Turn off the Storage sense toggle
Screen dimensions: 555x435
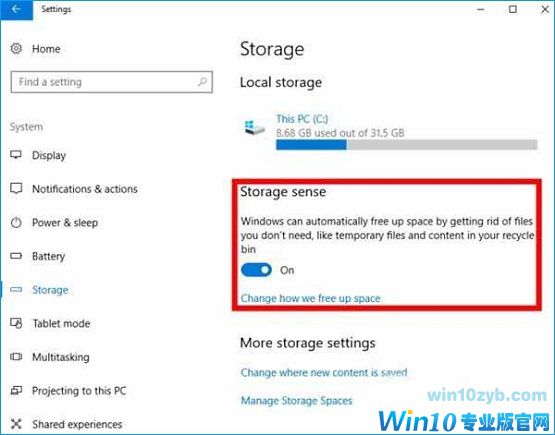point(256,270)
